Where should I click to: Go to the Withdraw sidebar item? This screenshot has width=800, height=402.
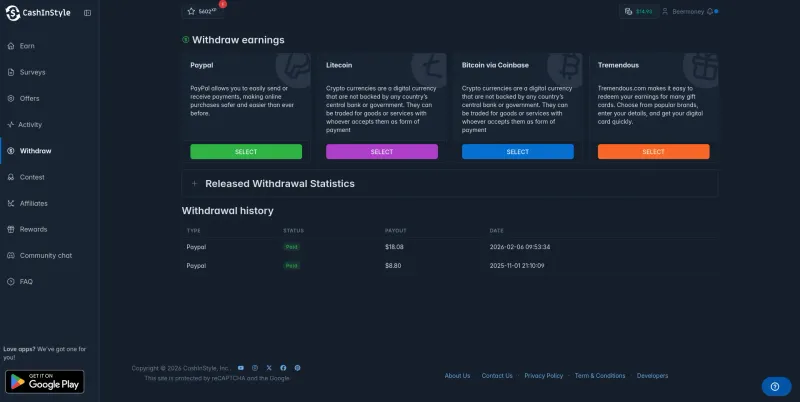click(x=36, y=151)
